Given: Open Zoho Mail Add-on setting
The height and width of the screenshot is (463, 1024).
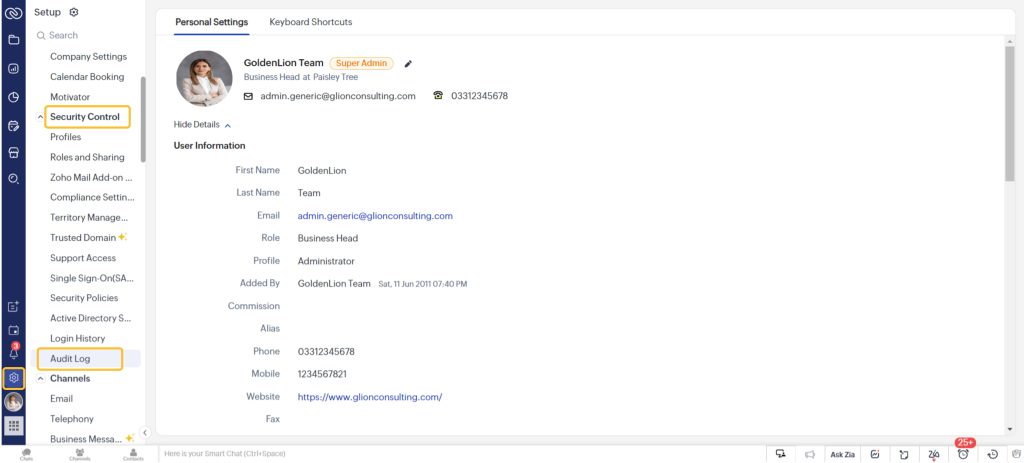Looking at the screenshot, I should [x=91, y=178].
